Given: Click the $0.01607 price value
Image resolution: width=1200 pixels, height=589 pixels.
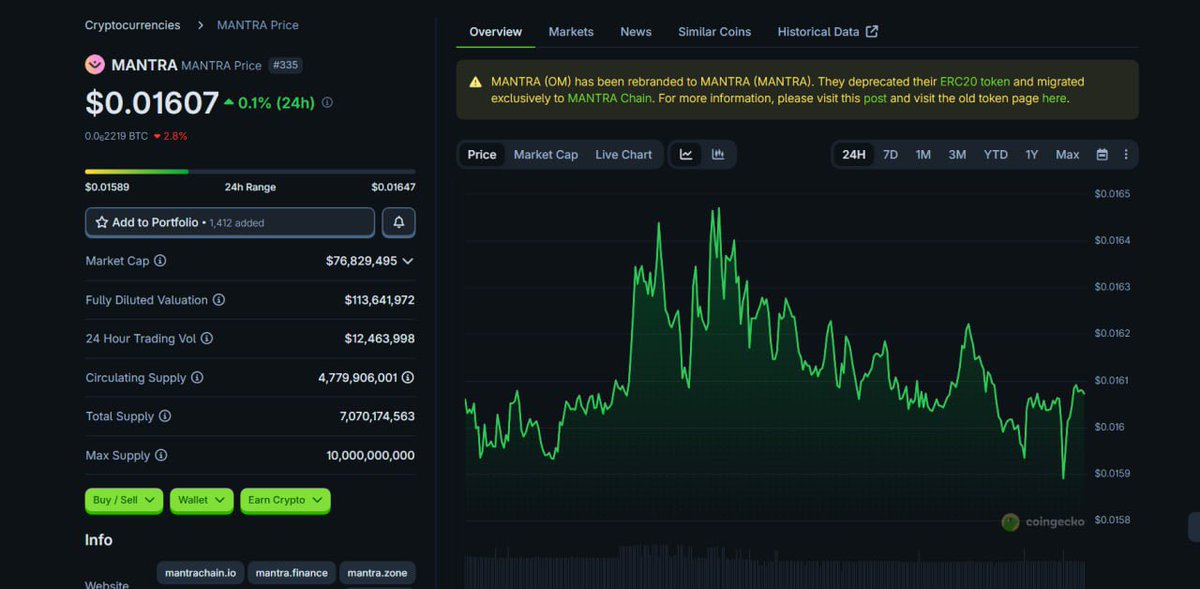Looking at the screenshot, I should click(x=152, y=103).
